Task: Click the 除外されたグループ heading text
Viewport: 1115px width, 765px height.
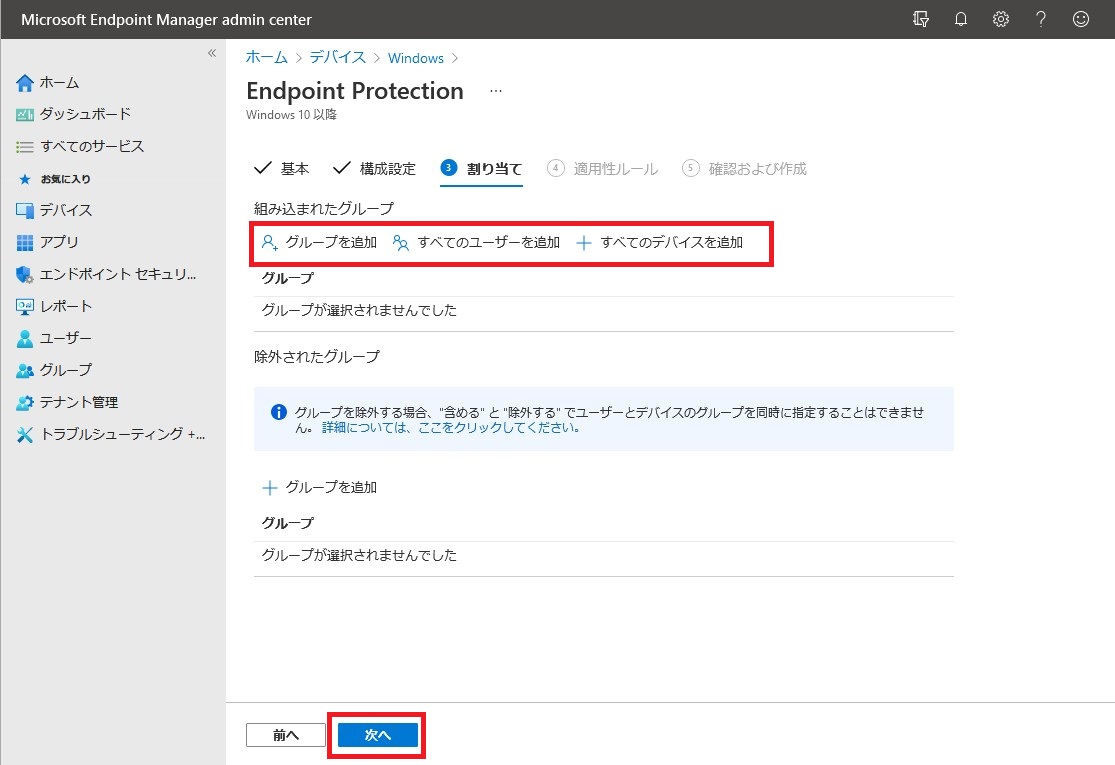Action: pyautogui.click(x=317, y=356)
